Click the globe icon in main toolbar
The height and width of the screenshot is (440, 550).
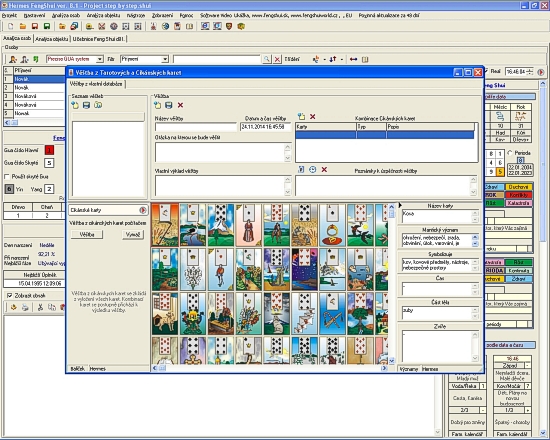165,26
